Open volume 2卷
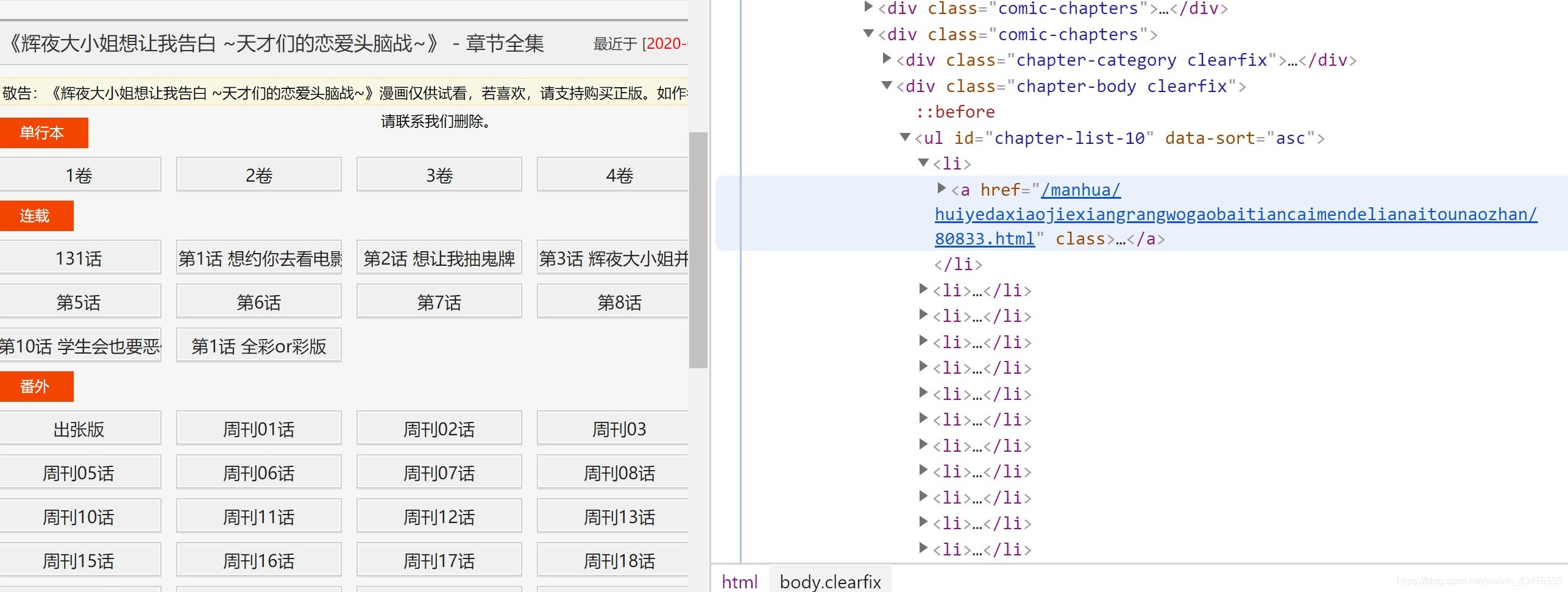The image size is (1568, 592). [x=259, y=175]
